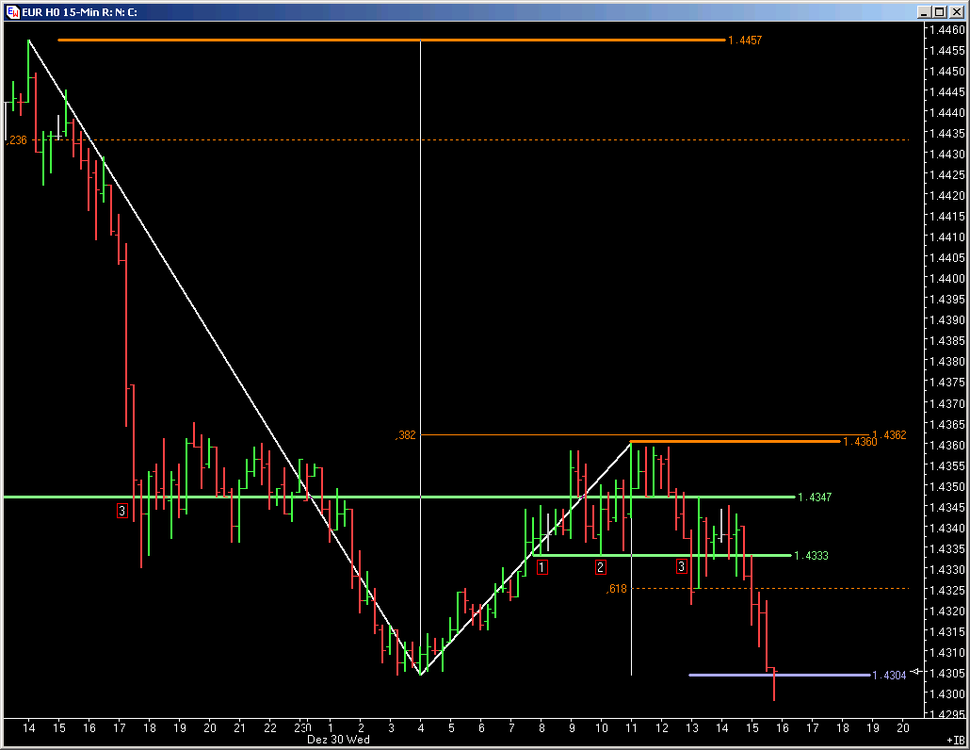Screen dimensions: 970x750
Task: Click the EW application icon in title bar
Action: coord(12,12)
